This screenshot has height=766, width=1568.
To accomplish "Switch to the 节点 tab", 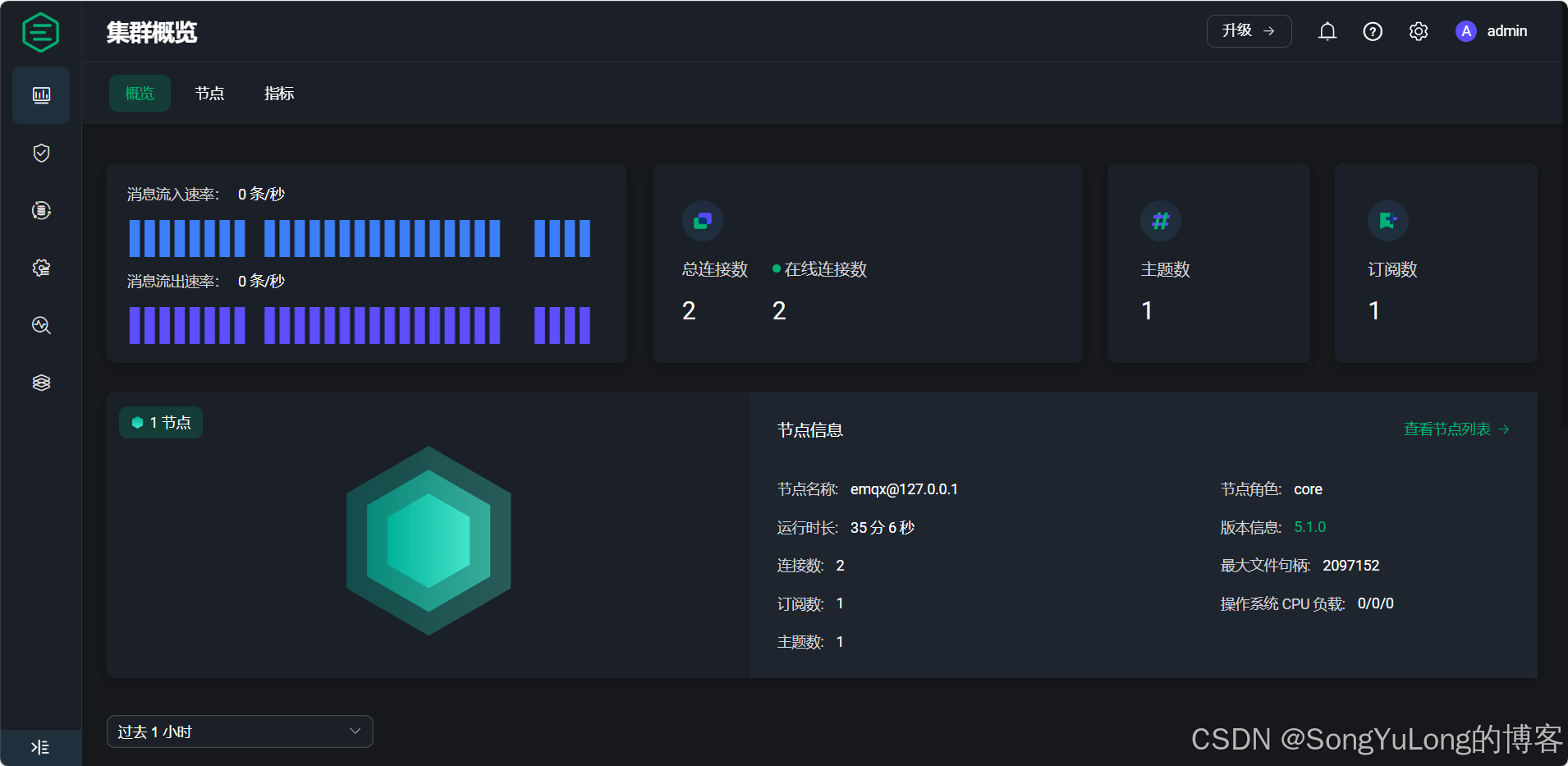I will pos(209,94).
